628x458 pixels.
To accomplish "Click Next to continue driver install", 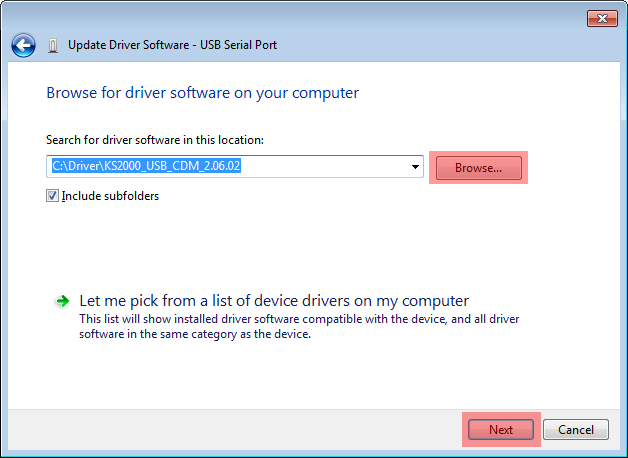I will tap(501, 430).
